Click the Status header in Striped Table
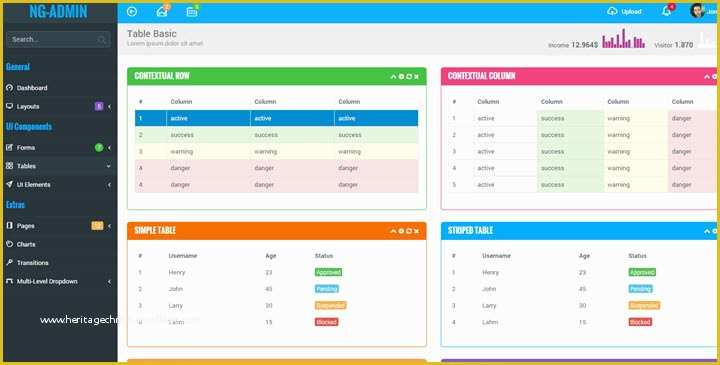This screenshot has height=365, width=720. (637, 256)
